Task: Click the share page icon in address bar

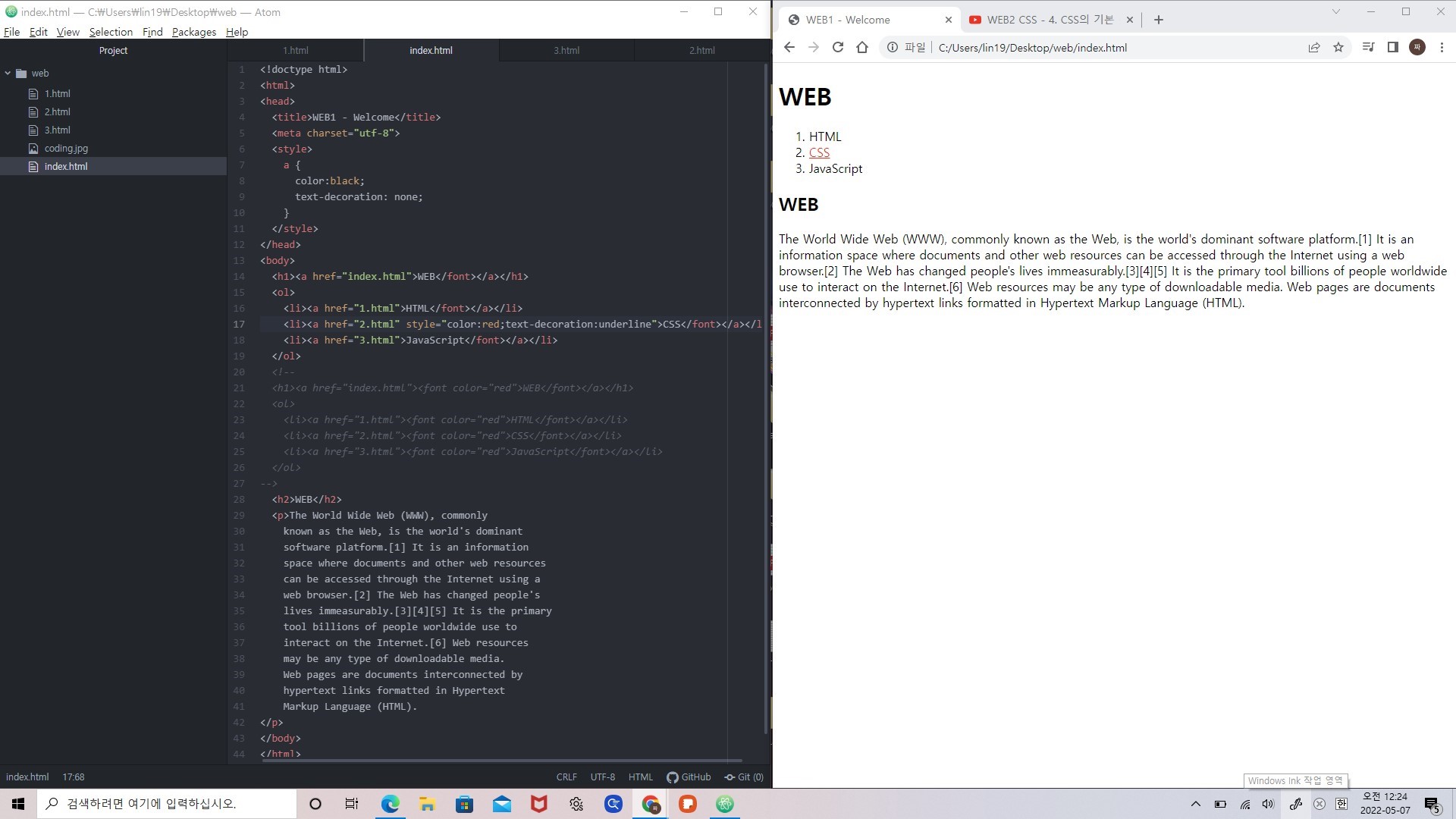Action: [1313, 47]
